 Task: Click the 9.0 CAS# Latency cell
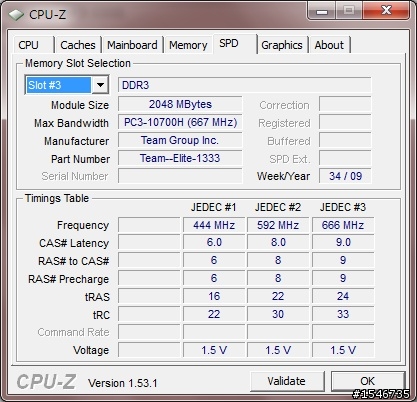pyautogui.click(x=343, y=242)
